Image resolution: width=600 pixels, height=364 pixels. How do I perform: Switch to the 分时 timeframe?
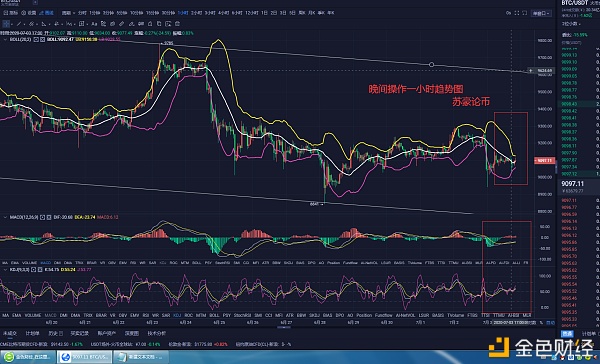tap(82, 13)
